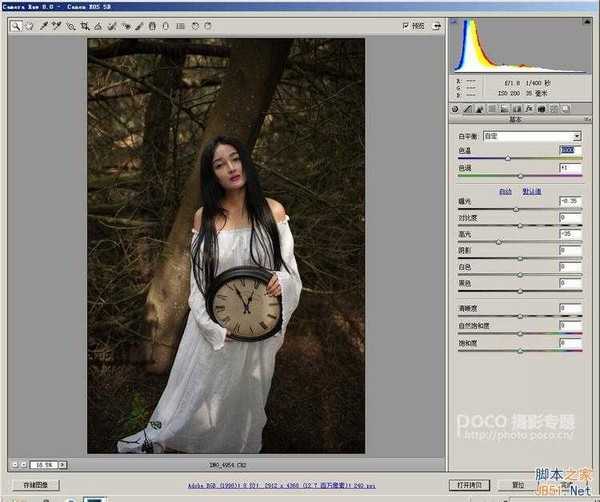
Task: Toggle the 预览 (Preview) checkbox
Action: click(405, 25)
